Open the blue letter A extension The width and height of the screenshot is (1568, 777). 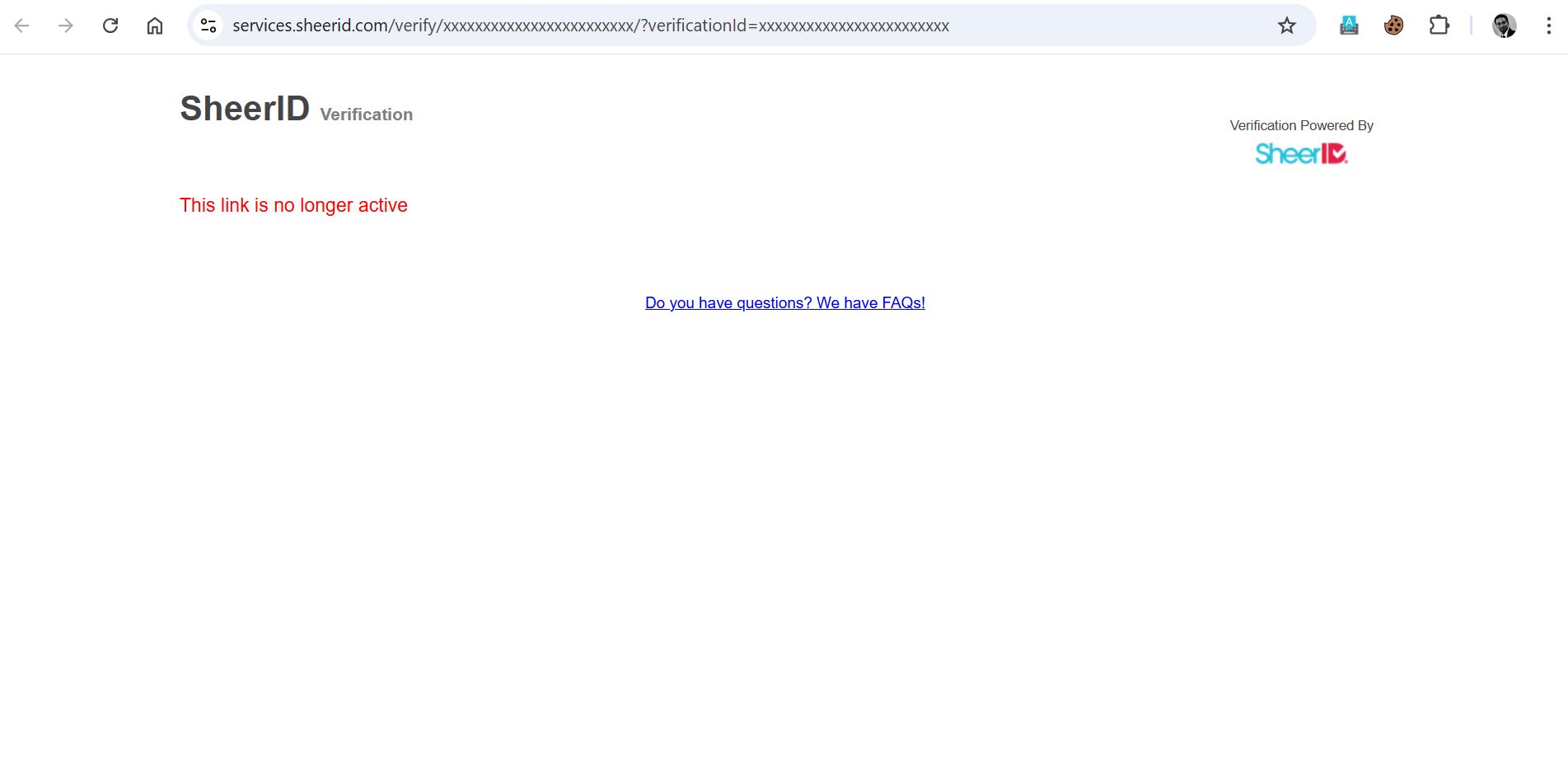click(x=1349, y=26)
